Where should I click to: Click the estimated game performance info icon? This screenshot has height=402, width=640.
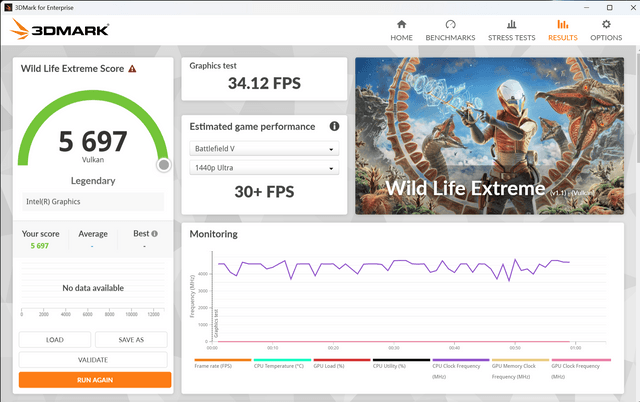click(334, 127)
